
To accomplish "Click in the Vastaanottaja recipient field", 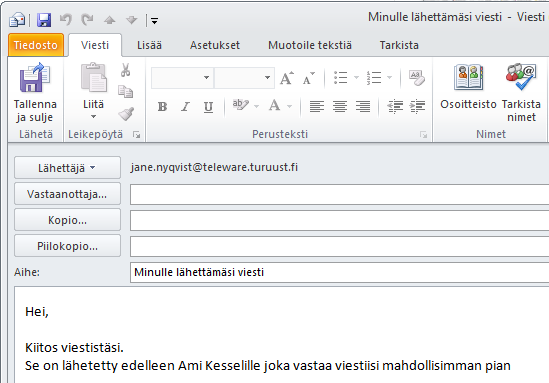I will 339,194.
